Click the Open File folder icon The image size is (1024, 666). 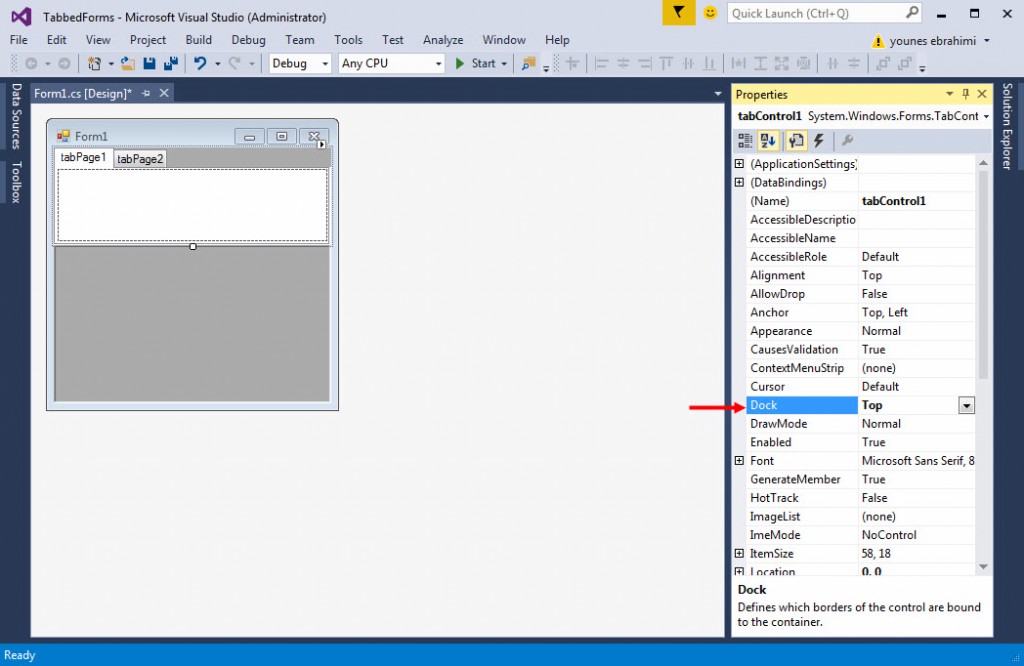[x=128, y=63]
